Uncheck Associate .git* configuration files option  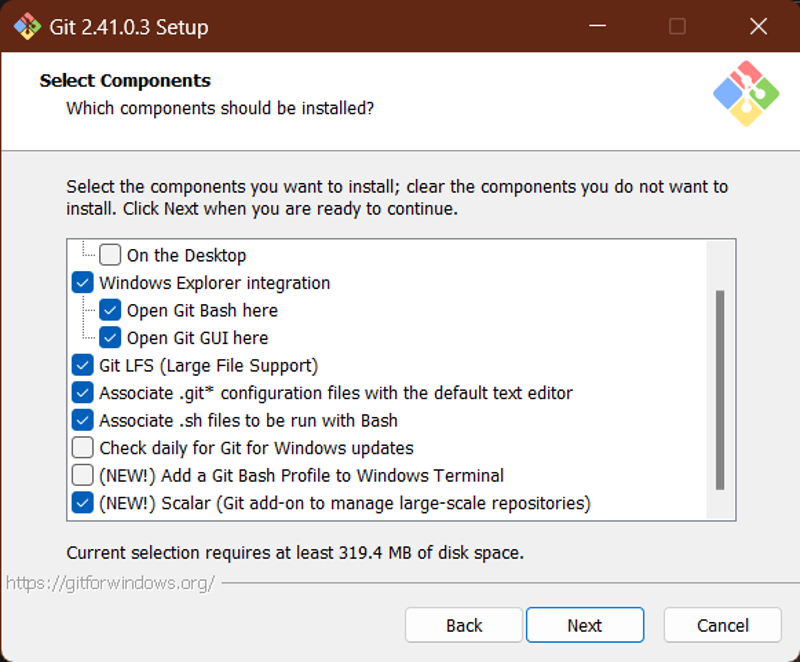83,392
